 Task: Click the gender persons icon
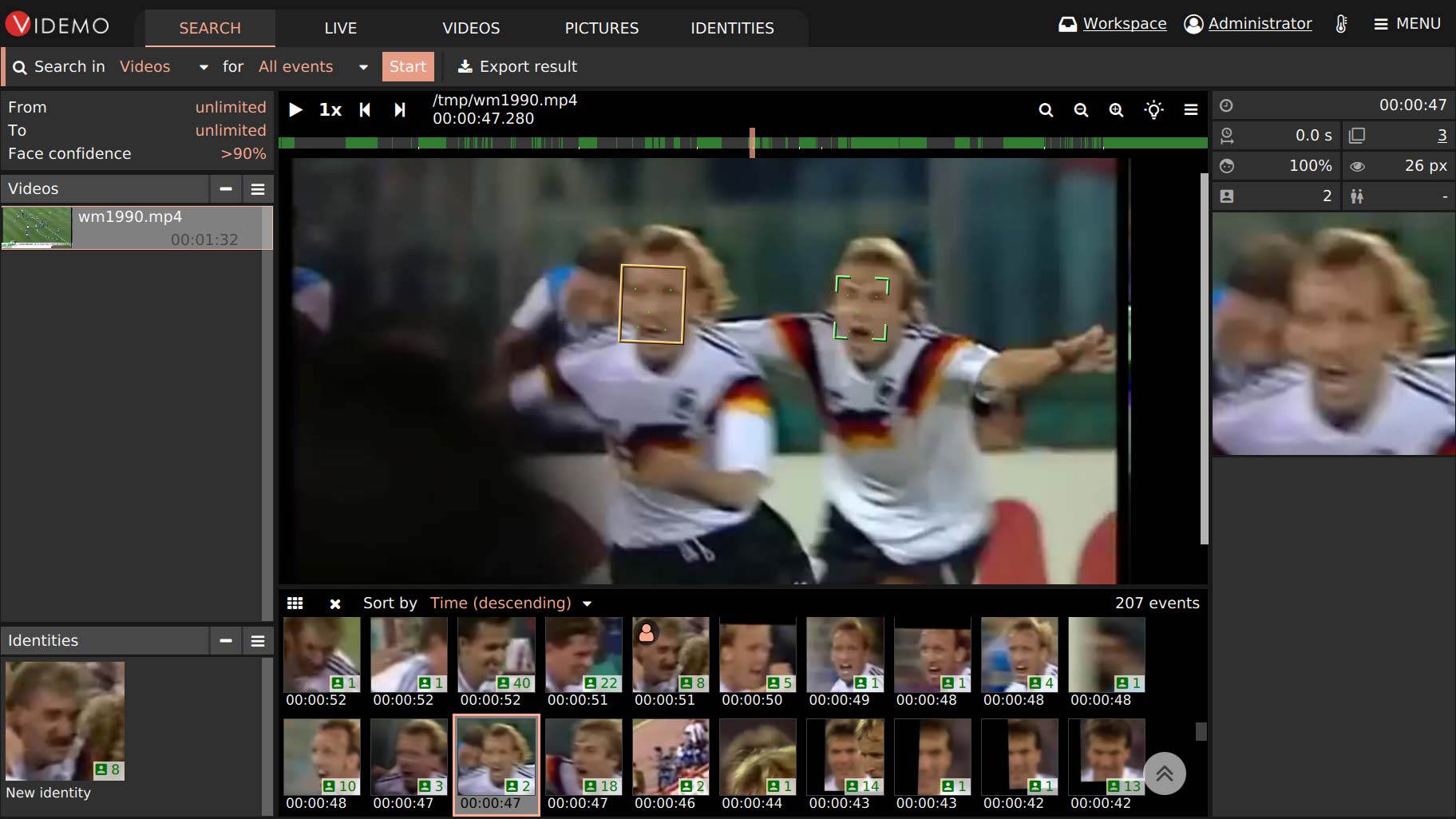pos(1357,196)
